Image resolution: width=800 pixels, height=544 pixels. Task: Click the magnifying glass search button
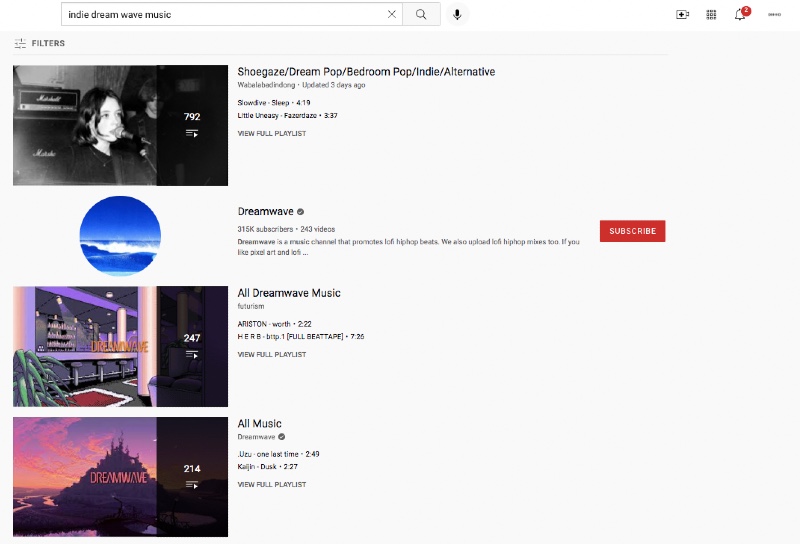[x=421, y=14]
